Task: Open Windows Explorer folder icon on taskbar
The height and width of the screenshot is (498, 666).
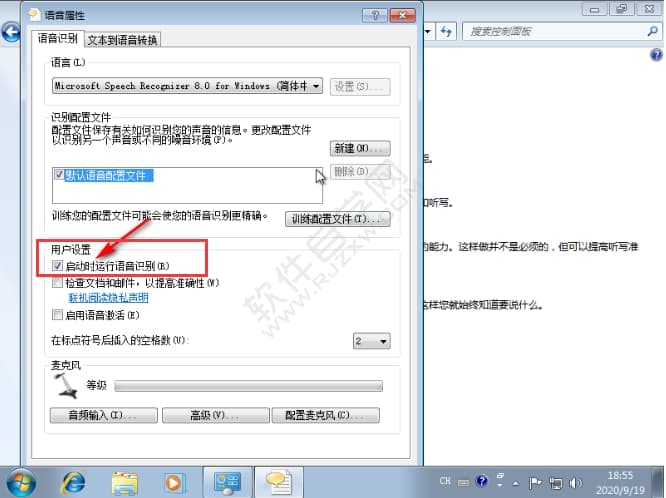Action: tap(125, 482)
